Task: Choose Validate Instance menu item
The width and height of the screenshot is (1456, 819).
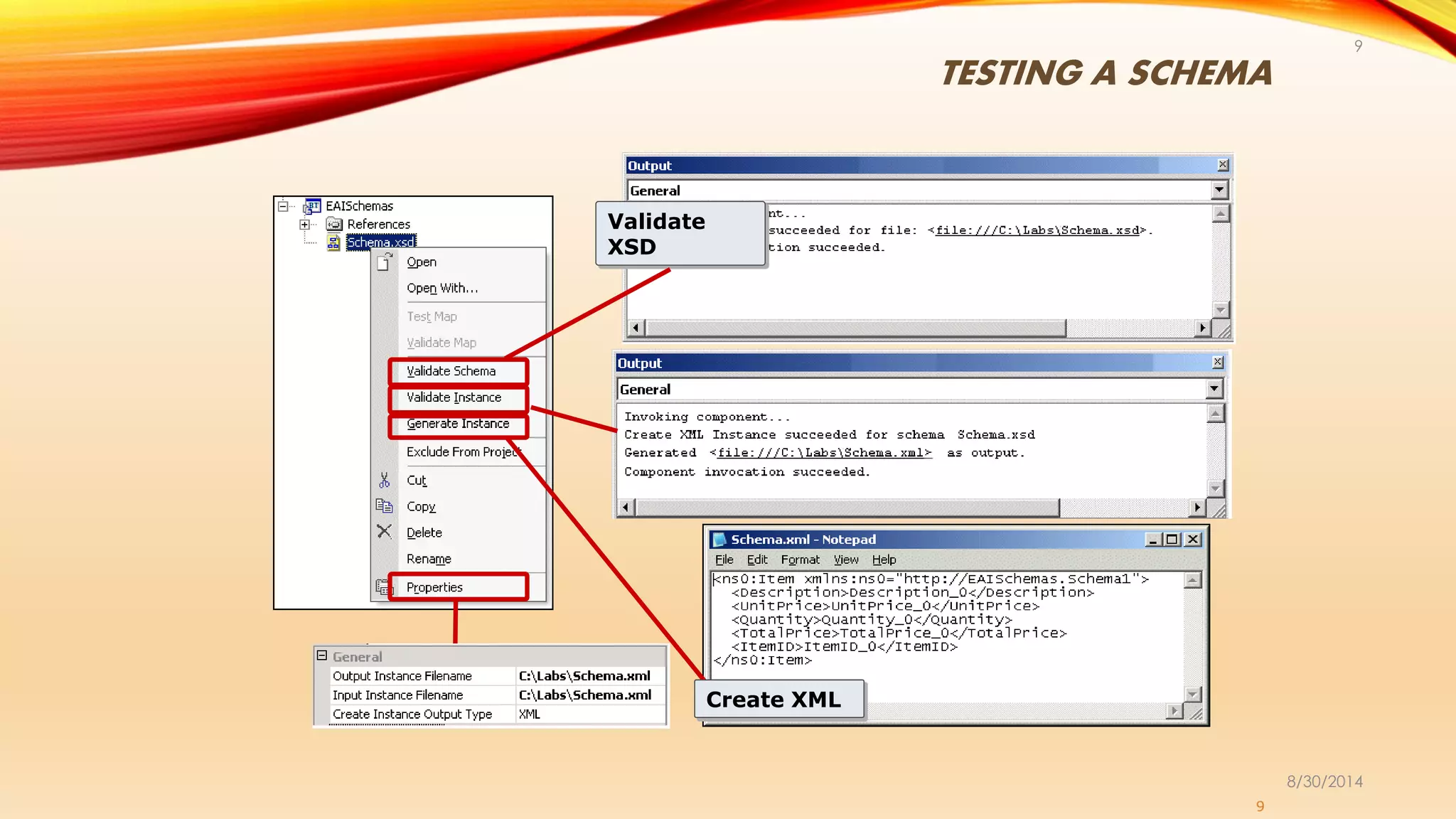Action: (454, 397)
